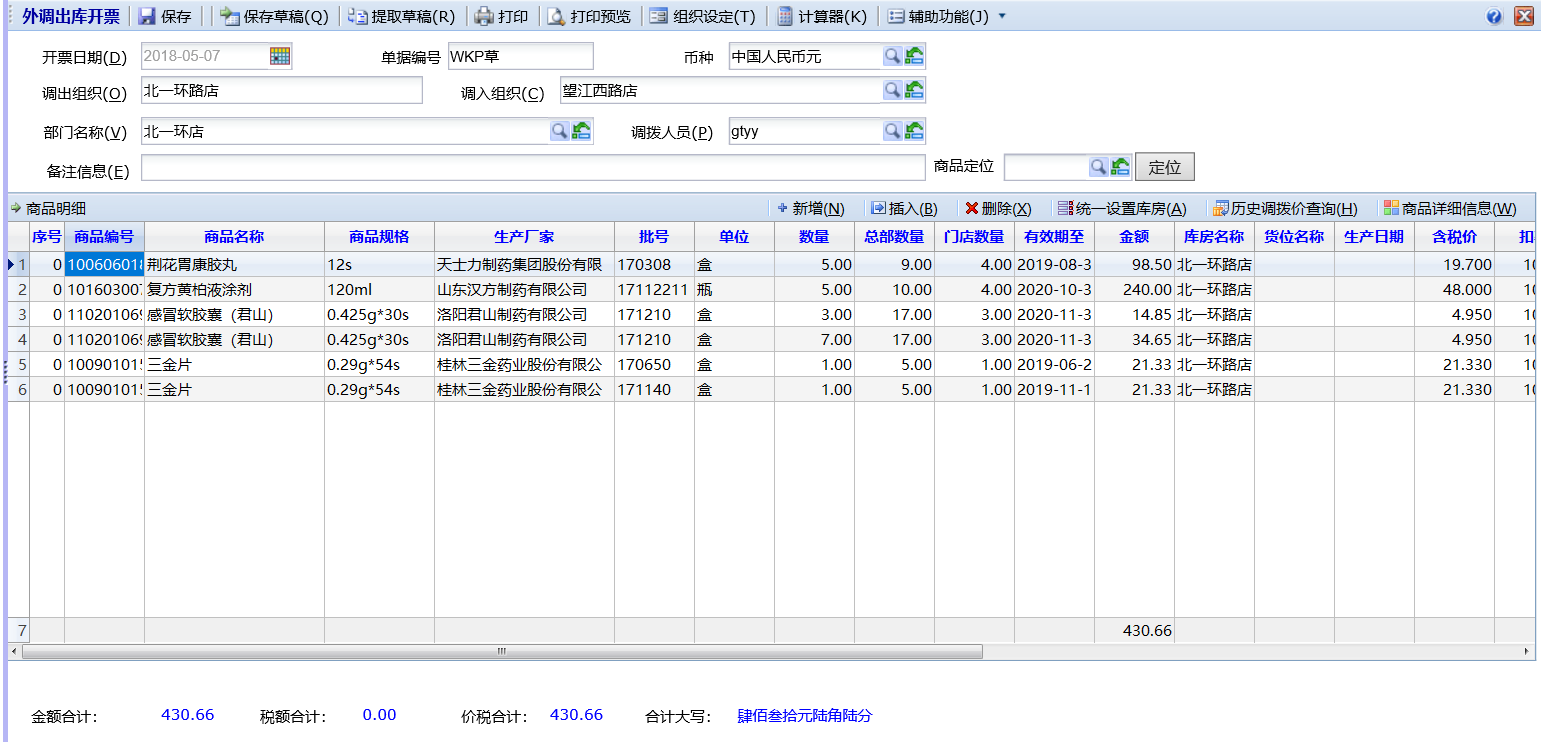Click green house icon in 部门名称 field

coord(582,130)
